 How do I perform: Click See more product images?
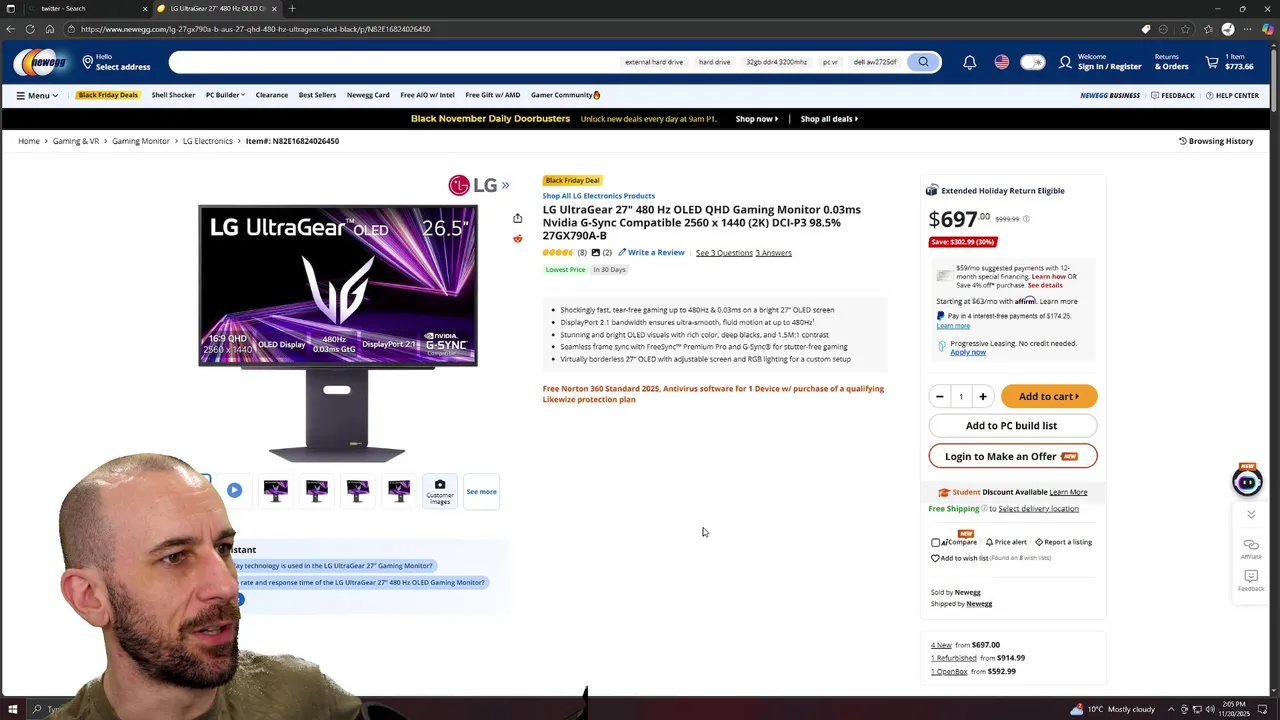[481, 492]
